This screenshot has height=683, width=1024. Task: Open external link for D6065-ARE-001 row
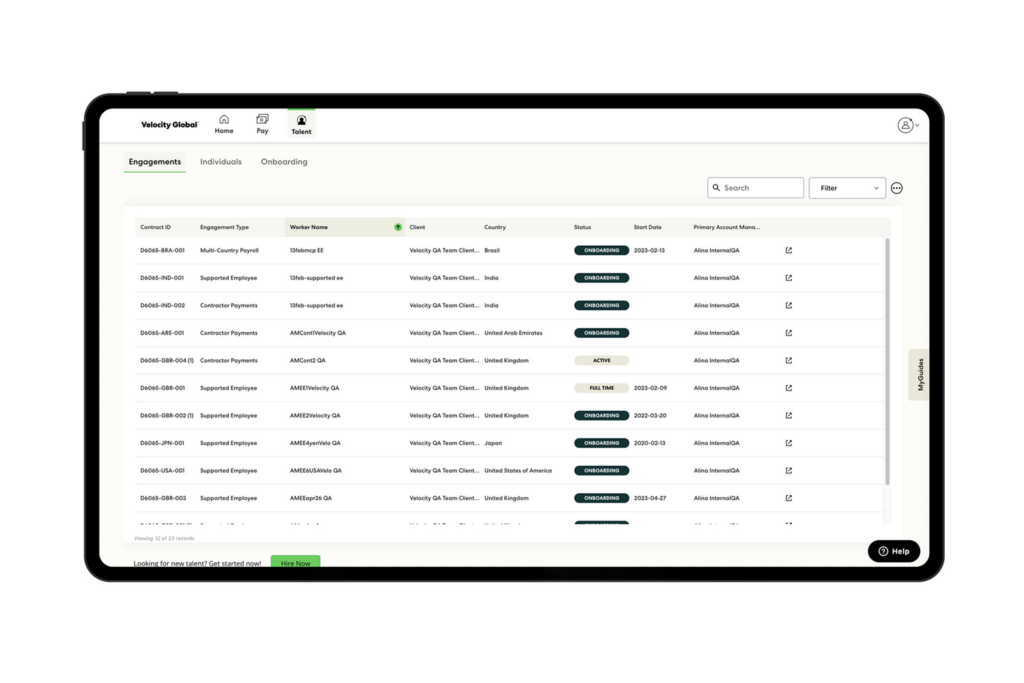[x=789, y=333]
